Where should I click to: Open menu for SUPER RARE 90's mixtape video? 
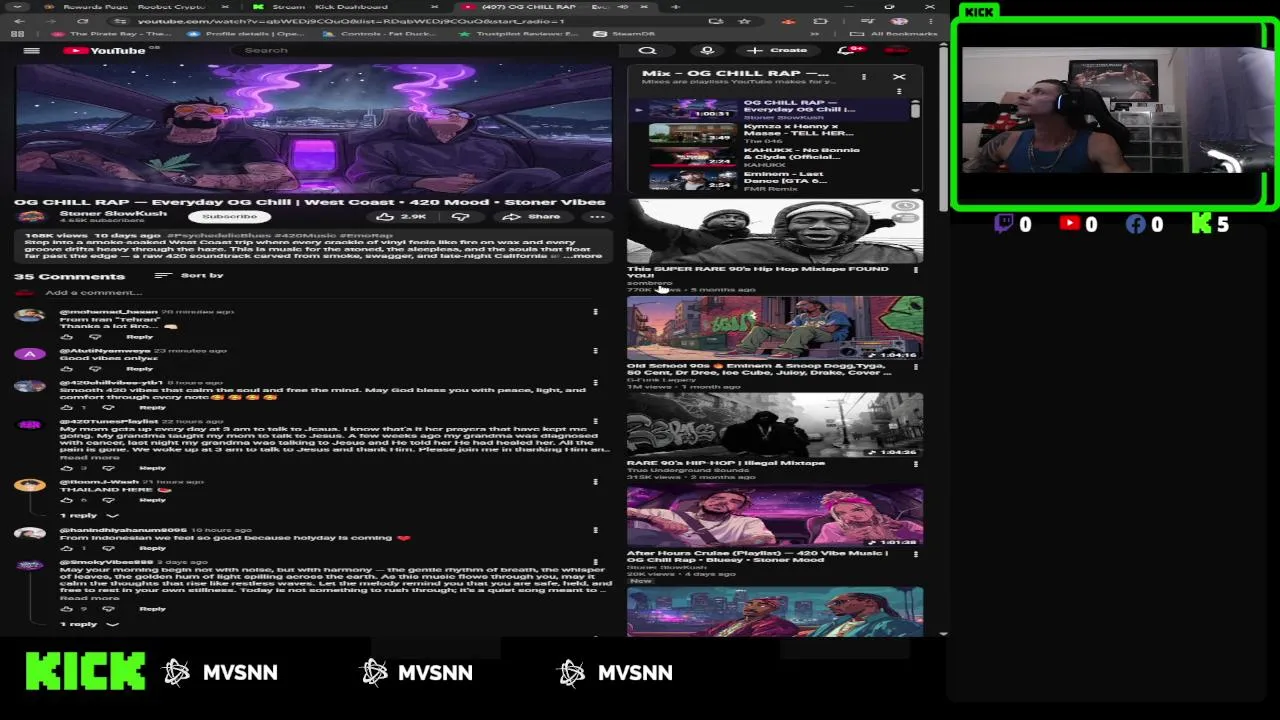(915, 269)
